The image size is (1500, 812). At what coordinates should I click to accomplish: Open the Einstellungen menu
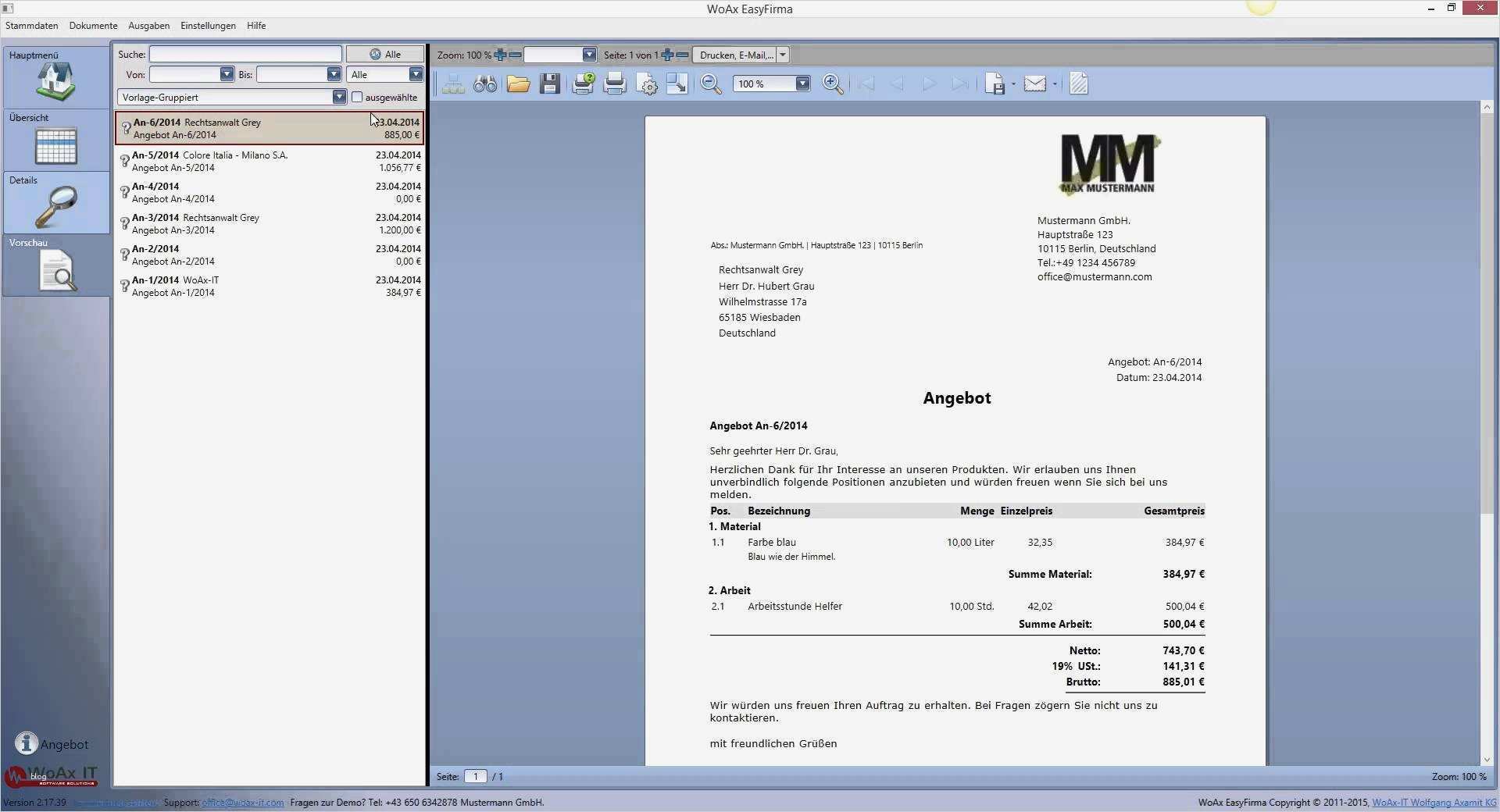tap(207, 25)
